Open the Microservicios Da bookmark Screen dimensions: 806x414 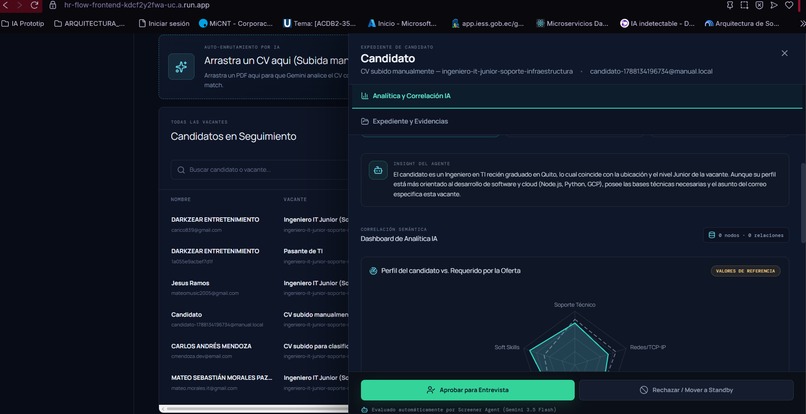[572, 24]
